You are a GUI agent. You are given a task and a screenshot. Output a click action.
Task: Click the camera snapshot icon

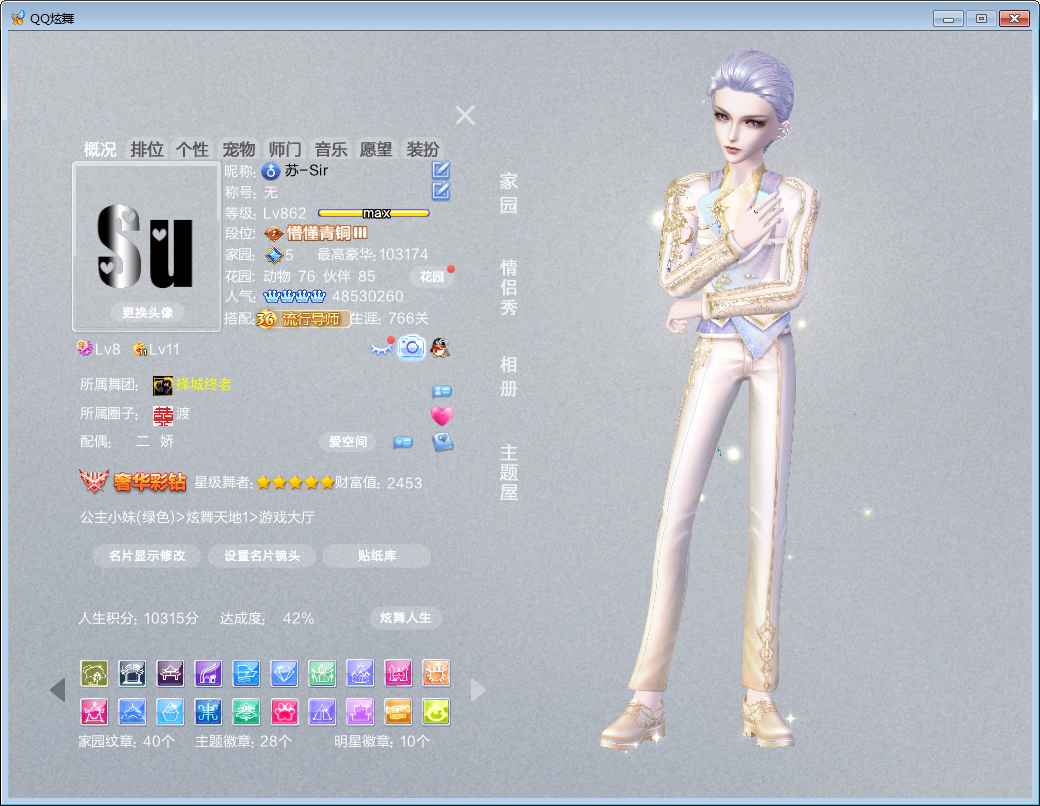[411, 348]
